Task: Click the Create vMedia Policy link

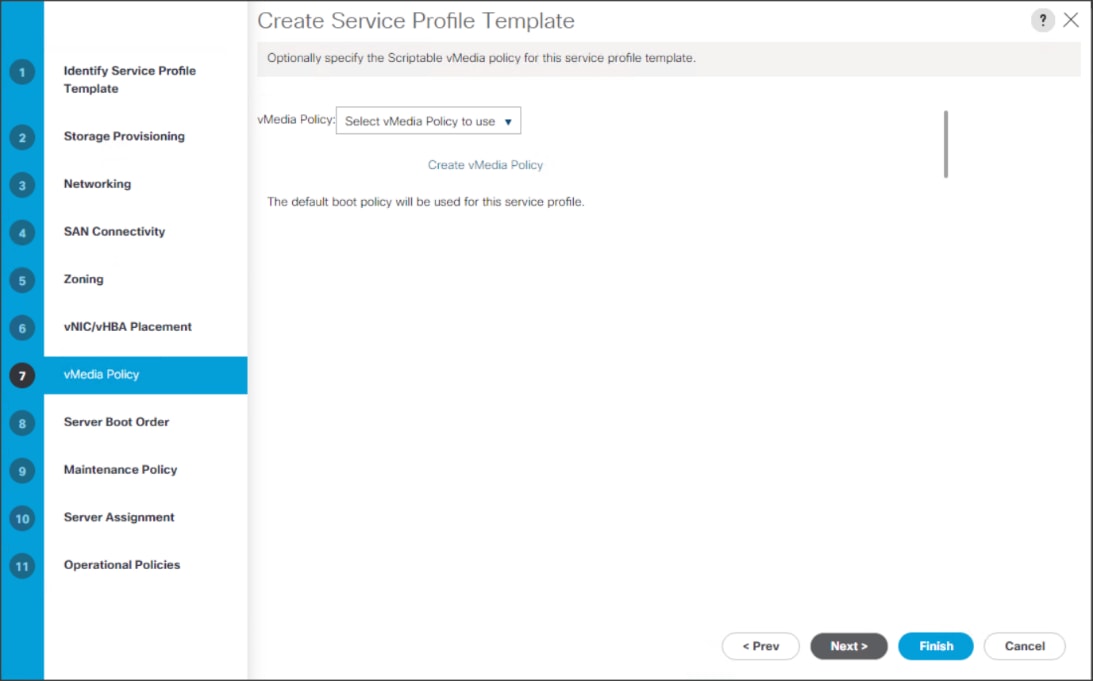Action: [485, 164]
